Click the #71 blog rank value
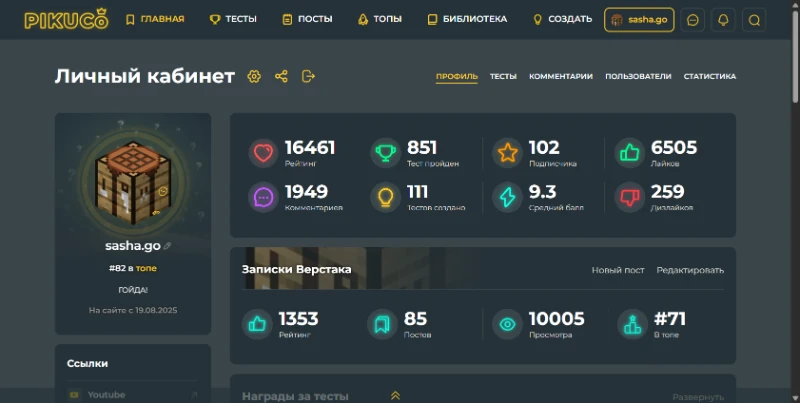Screen dimensions: 800x403 (x=670, y=319)
